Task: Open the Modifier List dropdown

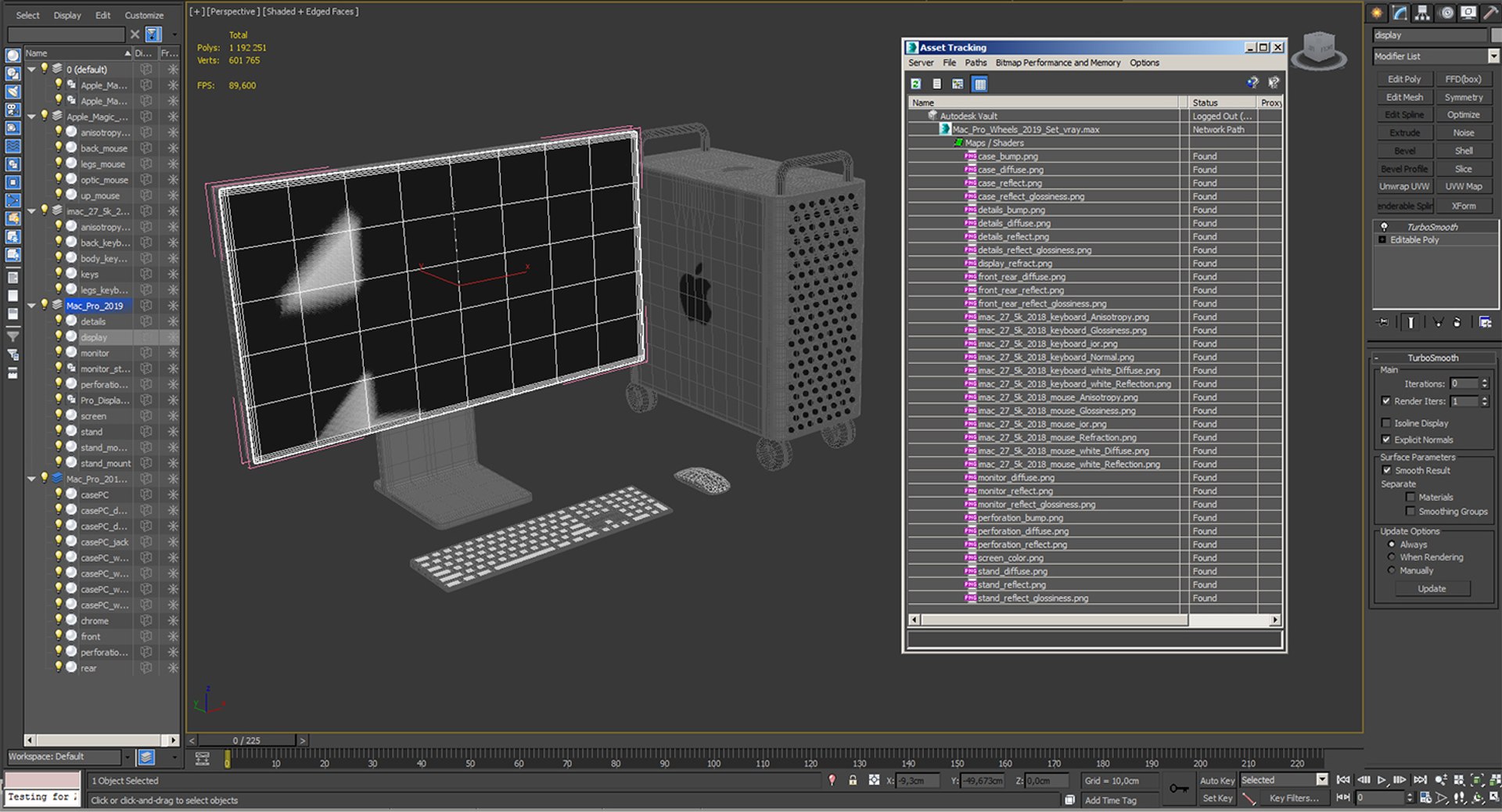Action: coord(1493,56)
